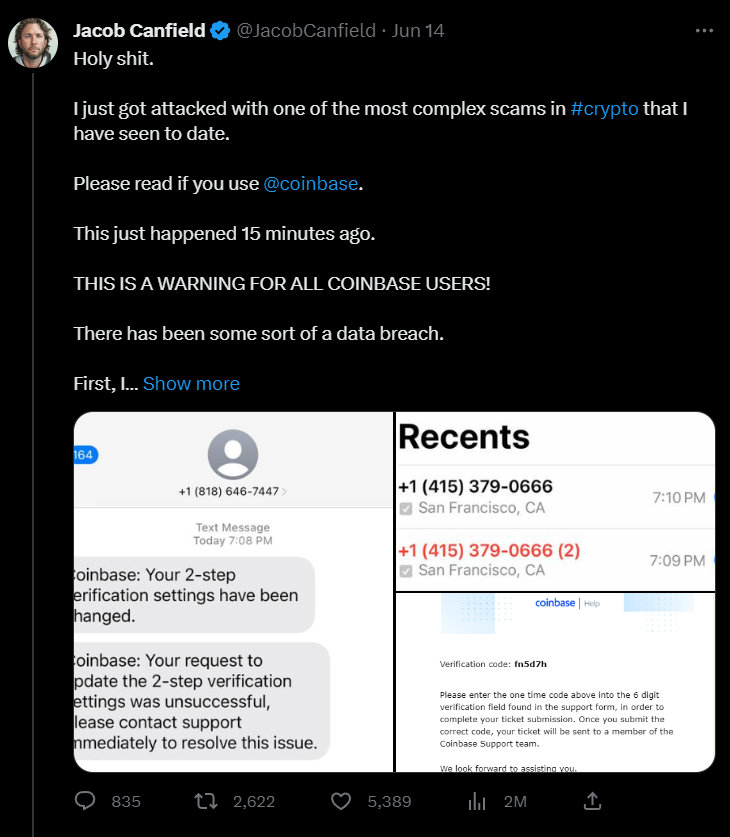The image size is (730, 837).
Task: Open view analytics bar chart icon
Action: coord(477,801)
